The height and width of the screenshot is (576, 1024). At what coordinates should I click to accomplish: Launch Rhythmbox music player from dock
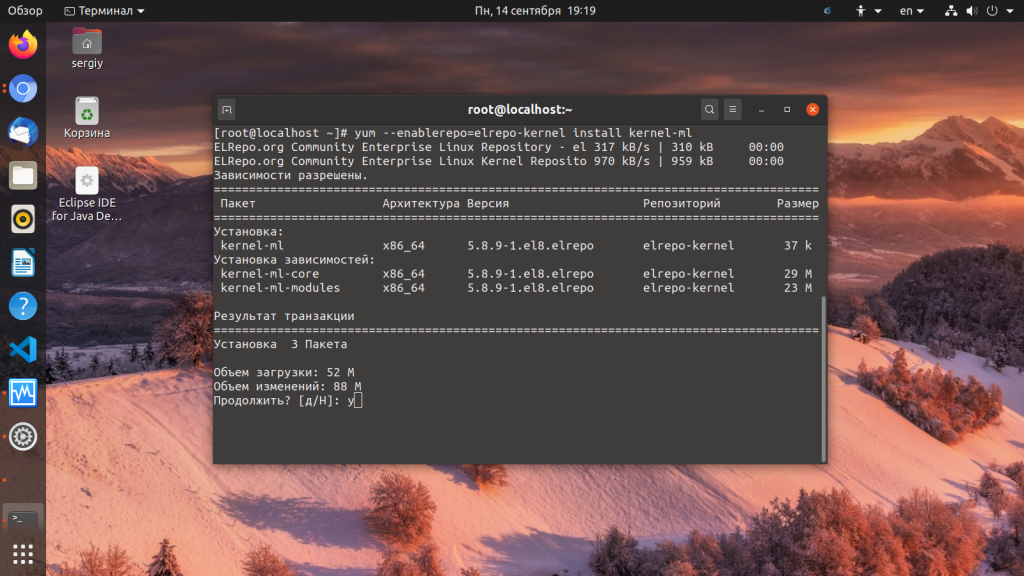pyautogui.click(x=23, y=219)
